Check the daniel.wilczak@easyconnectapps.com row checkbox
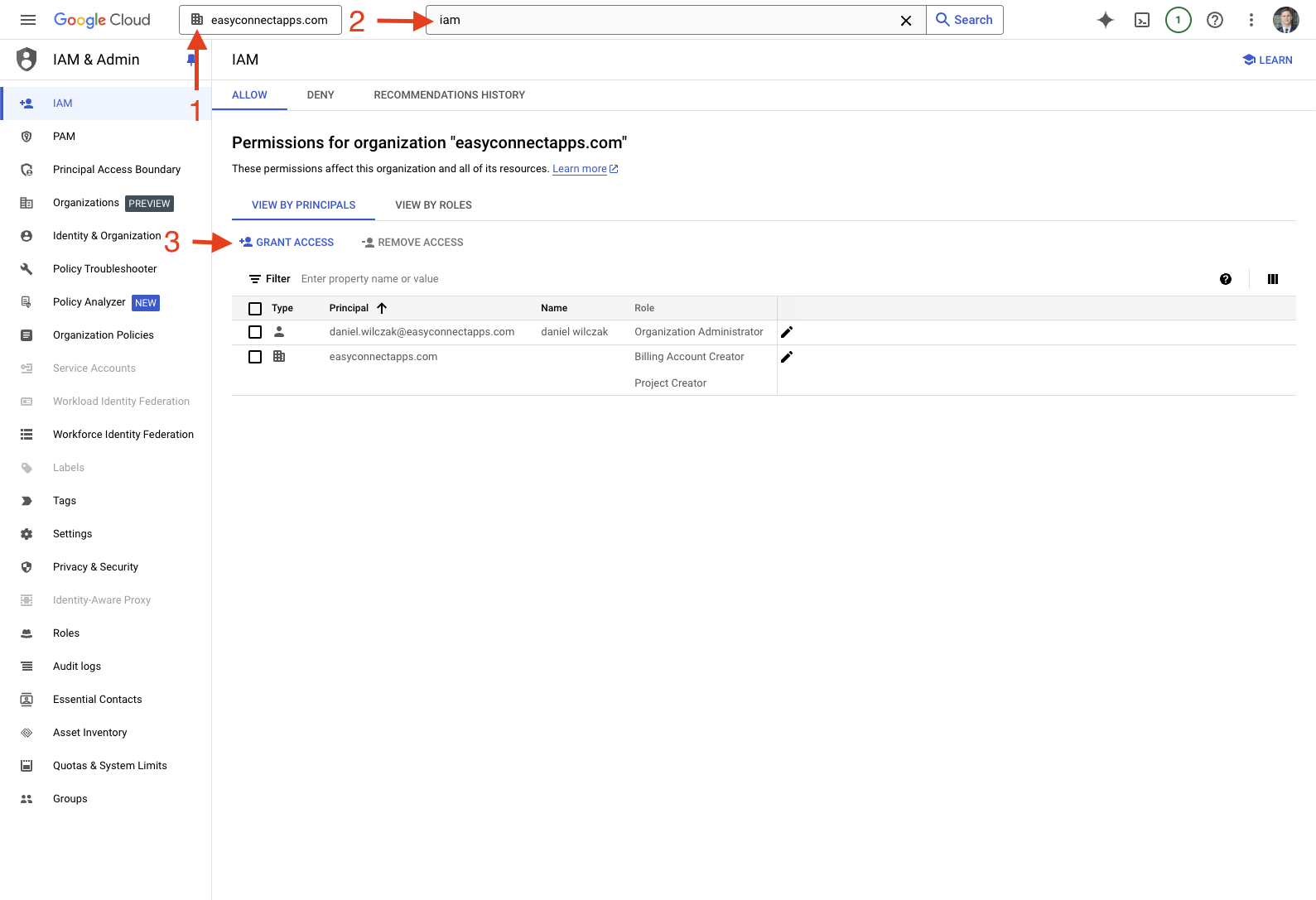The height and width of the screenshot is (900, 1316). (255, 332)
